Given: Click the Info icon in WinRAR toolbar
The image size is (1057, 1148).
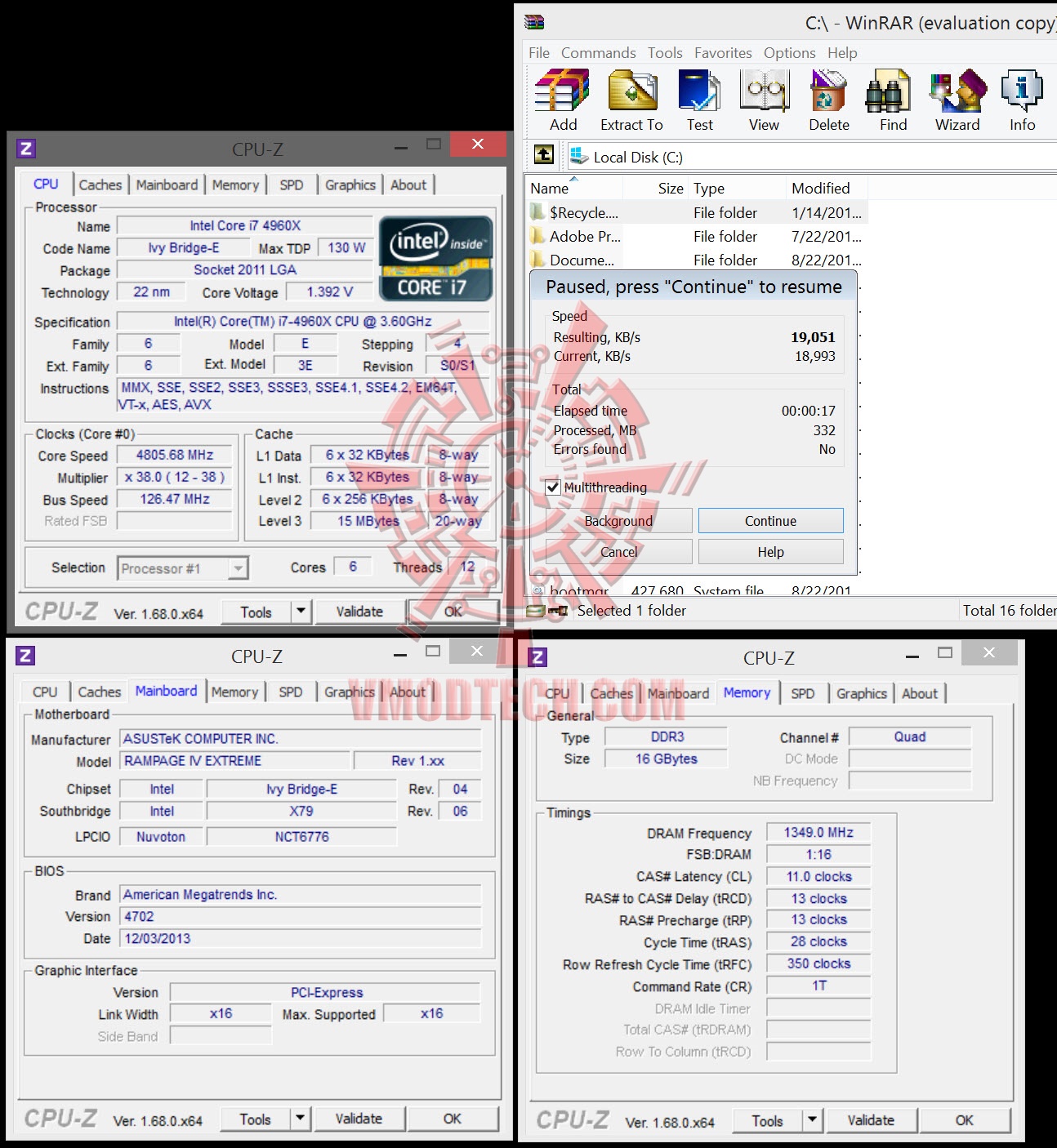Looking at the screenshot, I should click(1022, 91).
